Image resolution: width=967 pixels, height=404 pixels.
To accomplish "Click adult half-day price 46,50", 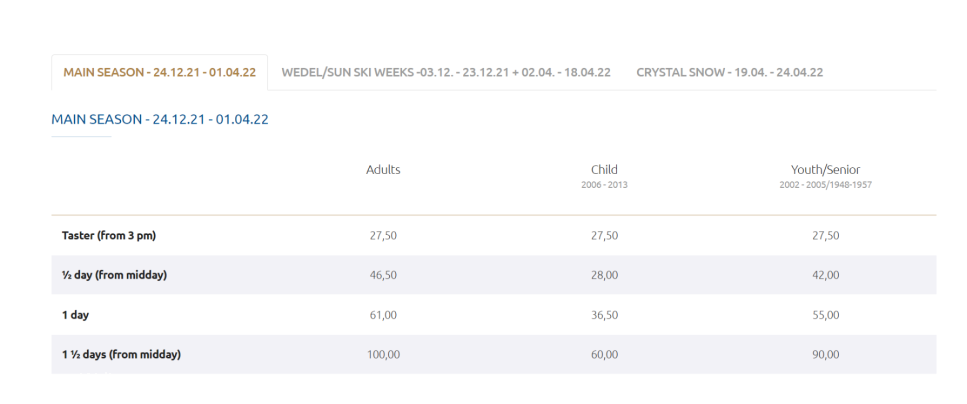I will tap(383, 275).
